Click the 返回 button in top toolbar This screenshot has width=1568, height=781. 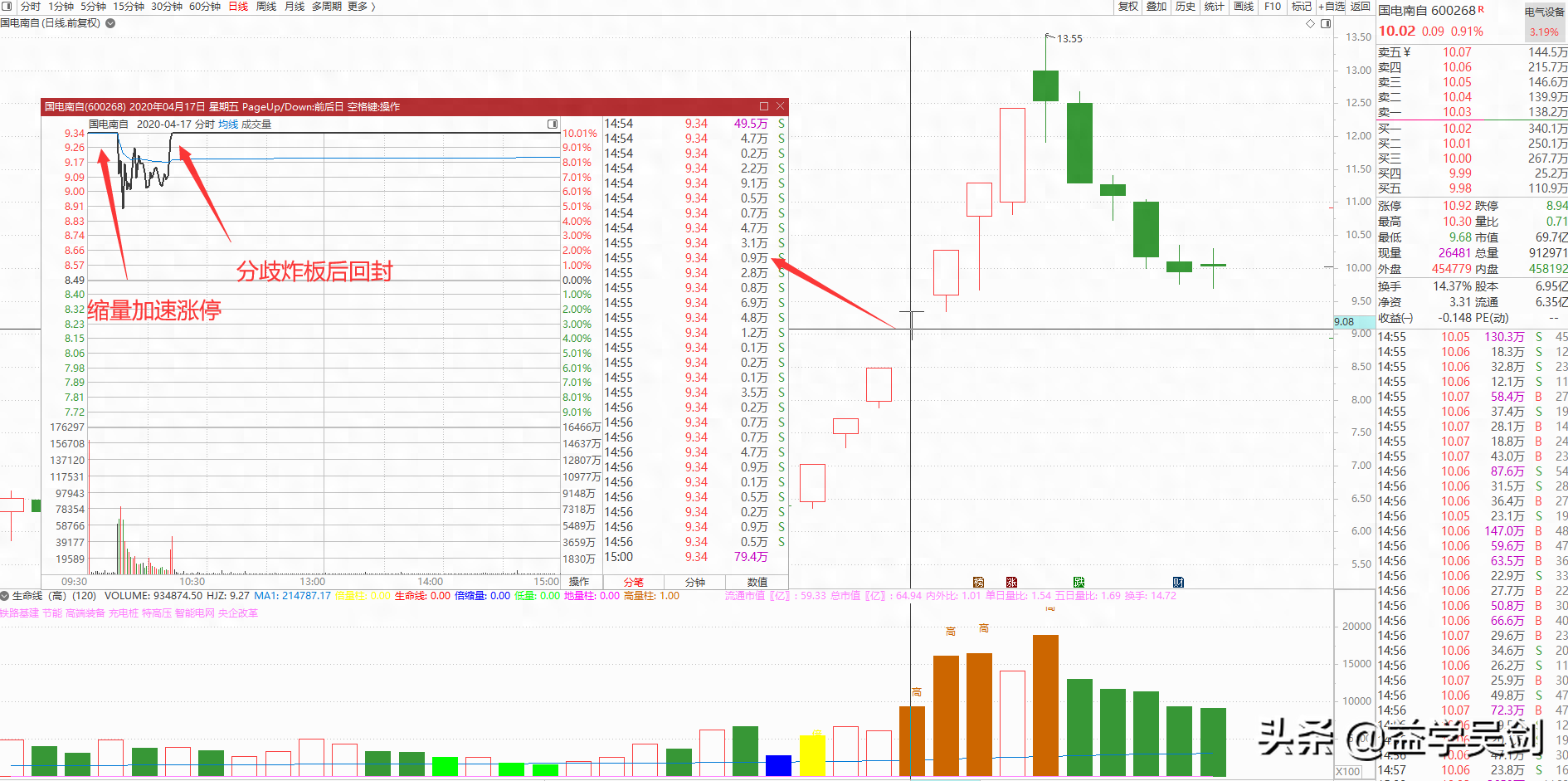(x=1361, y=7)
